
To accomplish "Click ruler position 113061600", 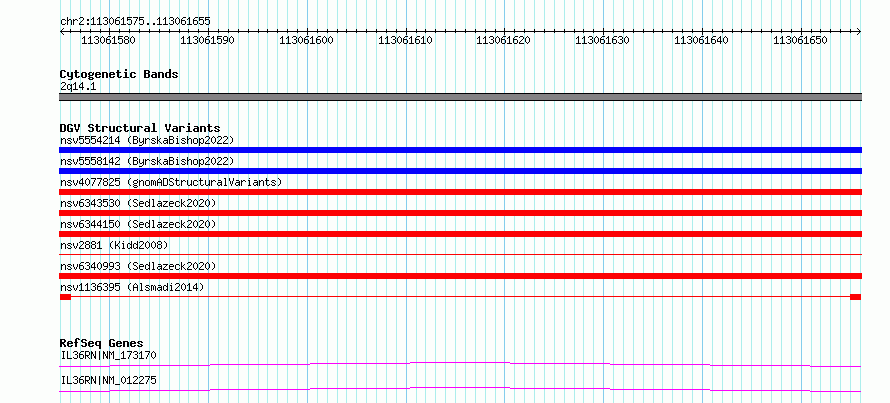I will pyautogui.click(x=307, y=40).
